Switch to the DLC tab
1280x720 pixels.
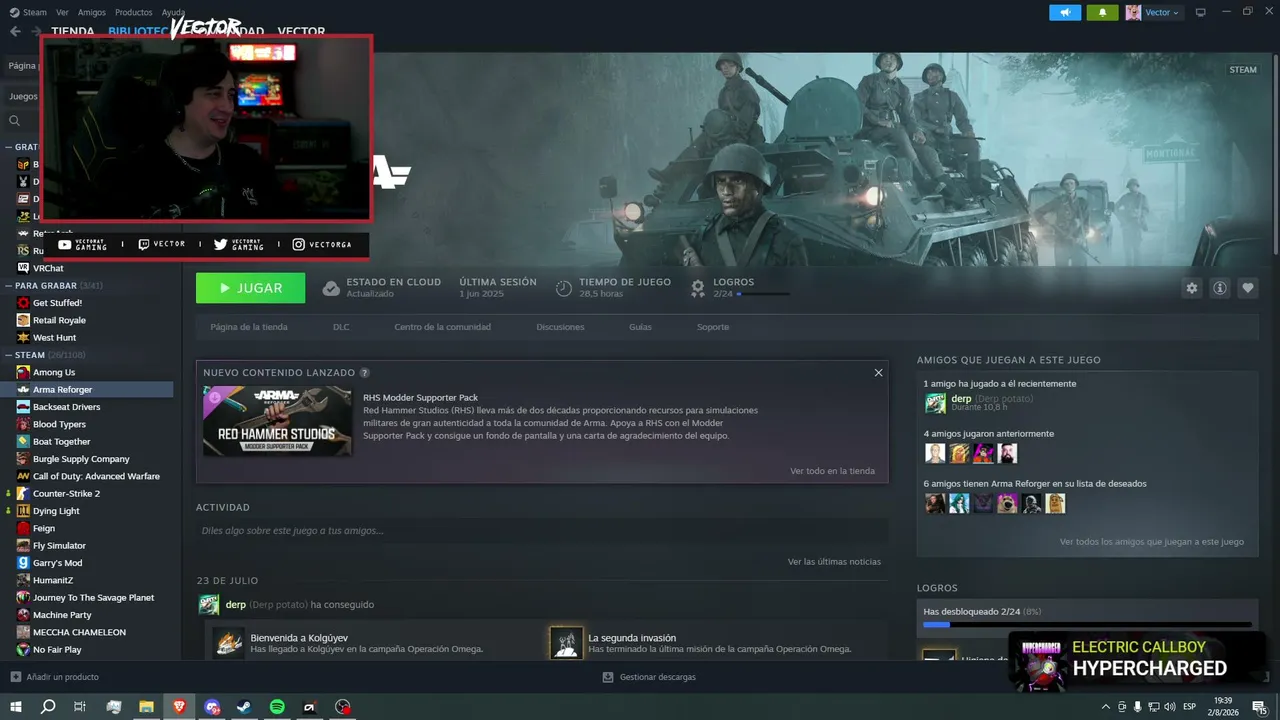[341, 327]
